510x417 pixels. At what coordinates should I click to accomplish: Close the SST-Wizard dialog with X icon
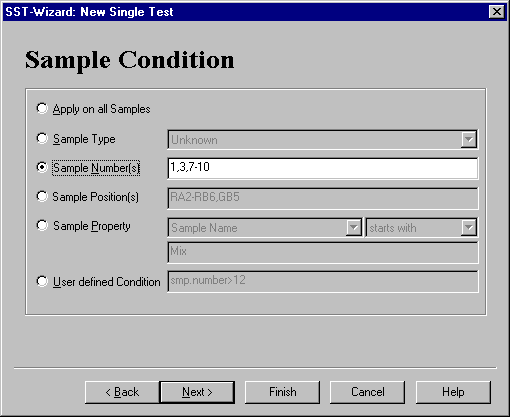pos(496,12)
